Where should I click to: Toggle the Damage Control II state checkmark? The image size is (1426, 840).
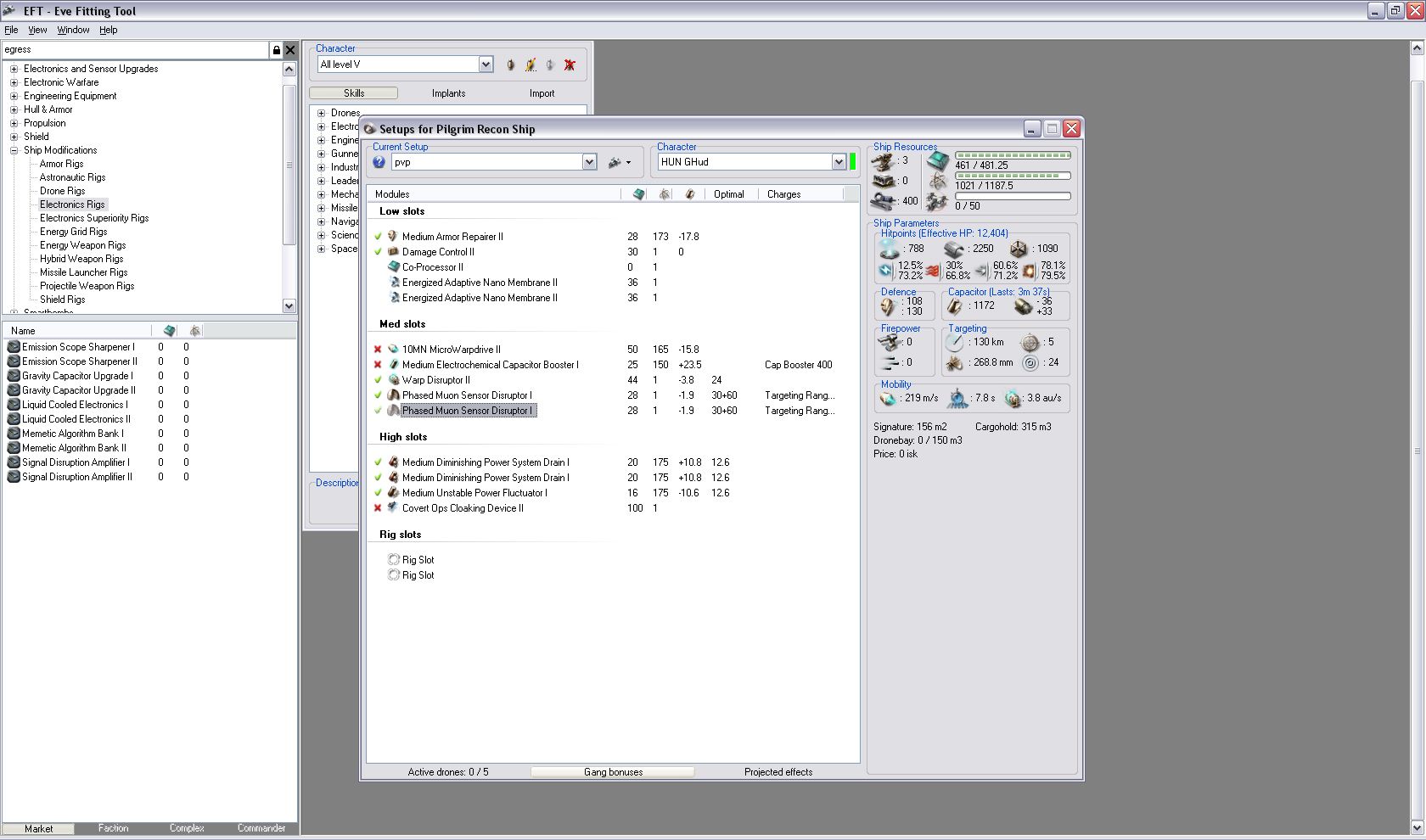(x=378, y=252)
